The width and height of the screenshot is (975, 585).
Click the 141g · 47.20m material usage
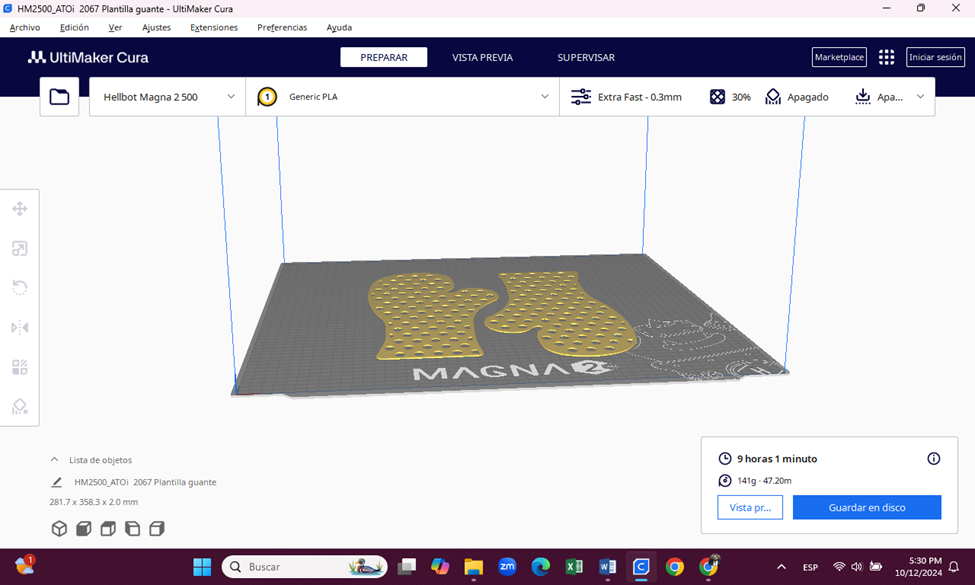point(764,481)
